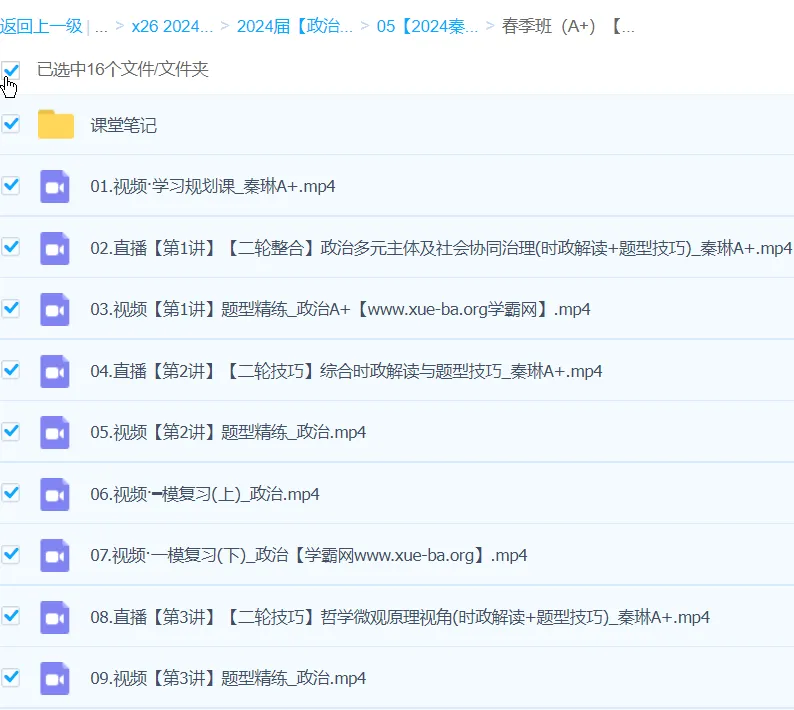Click video icon next to 06.视频·一模复习(上)
794x710 pixels.
coord(55,494)
